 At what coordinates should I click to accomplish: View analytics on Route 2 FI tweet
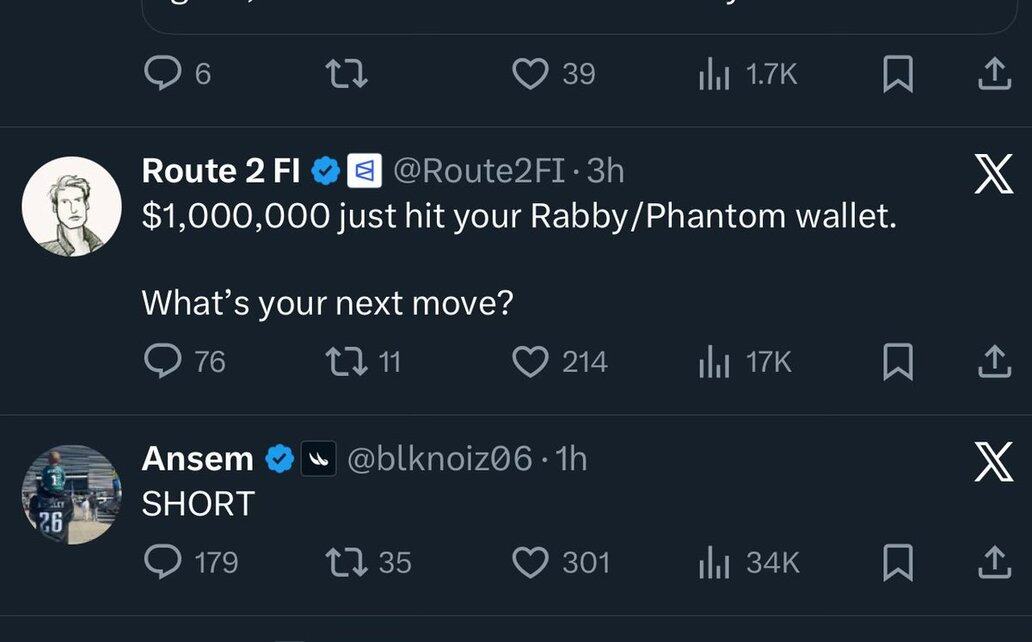[x=711, y=361]
